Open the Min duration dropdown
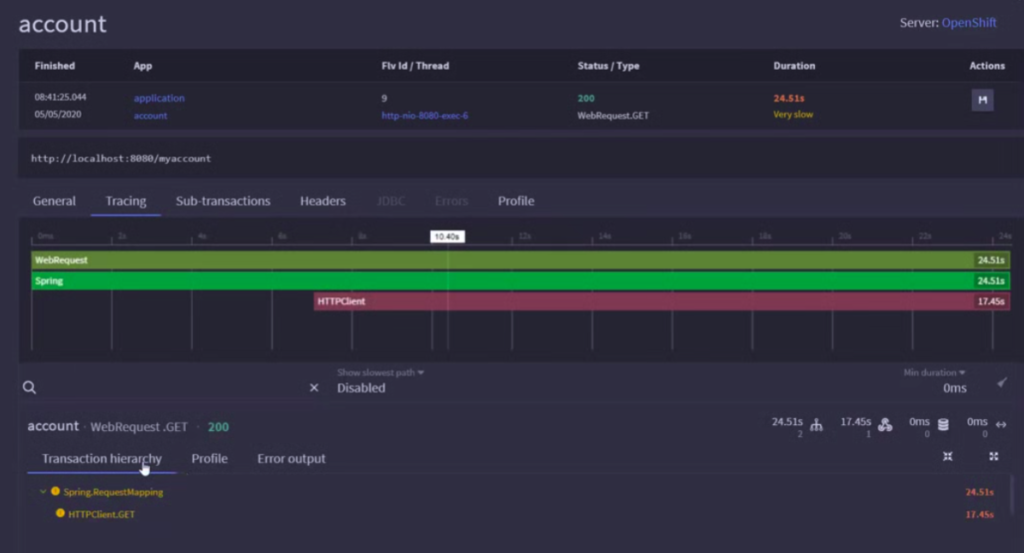 point(934,372)
